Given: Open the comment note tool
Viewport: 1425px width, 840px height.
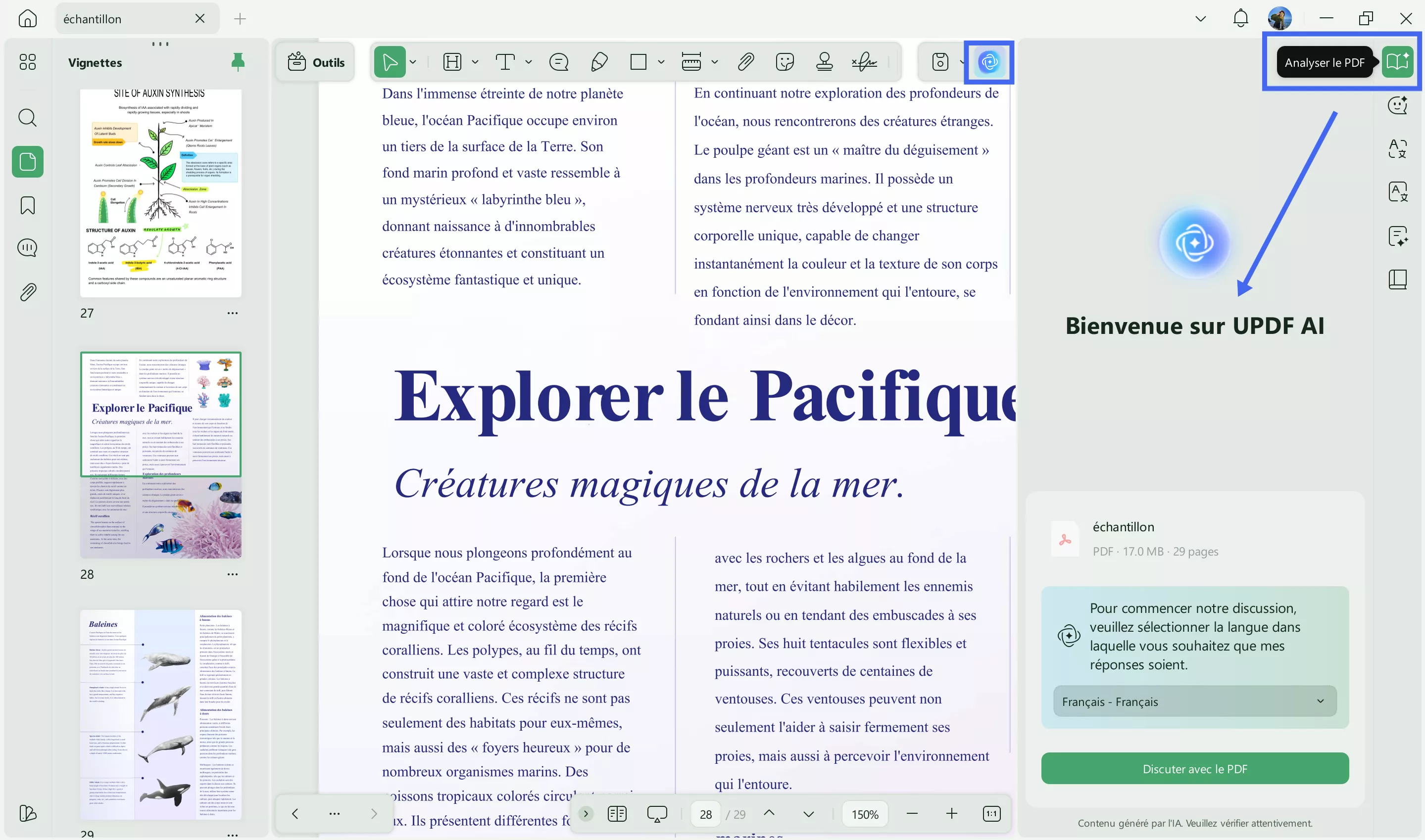Looking at the screenshot, I should point(558,62).
